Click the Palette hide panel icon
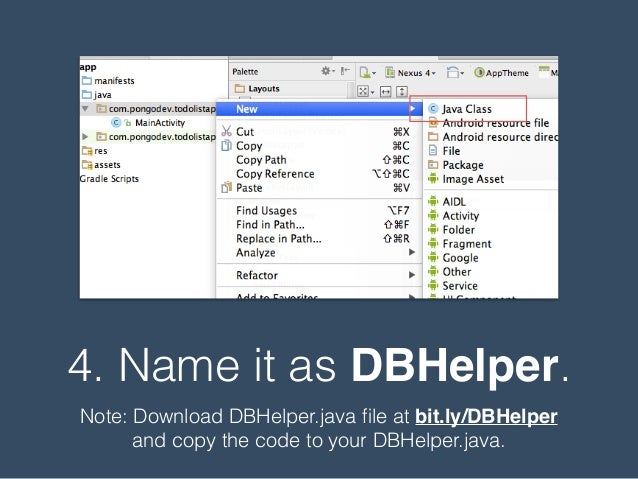The image size is (638, 479). click(345, 71)
